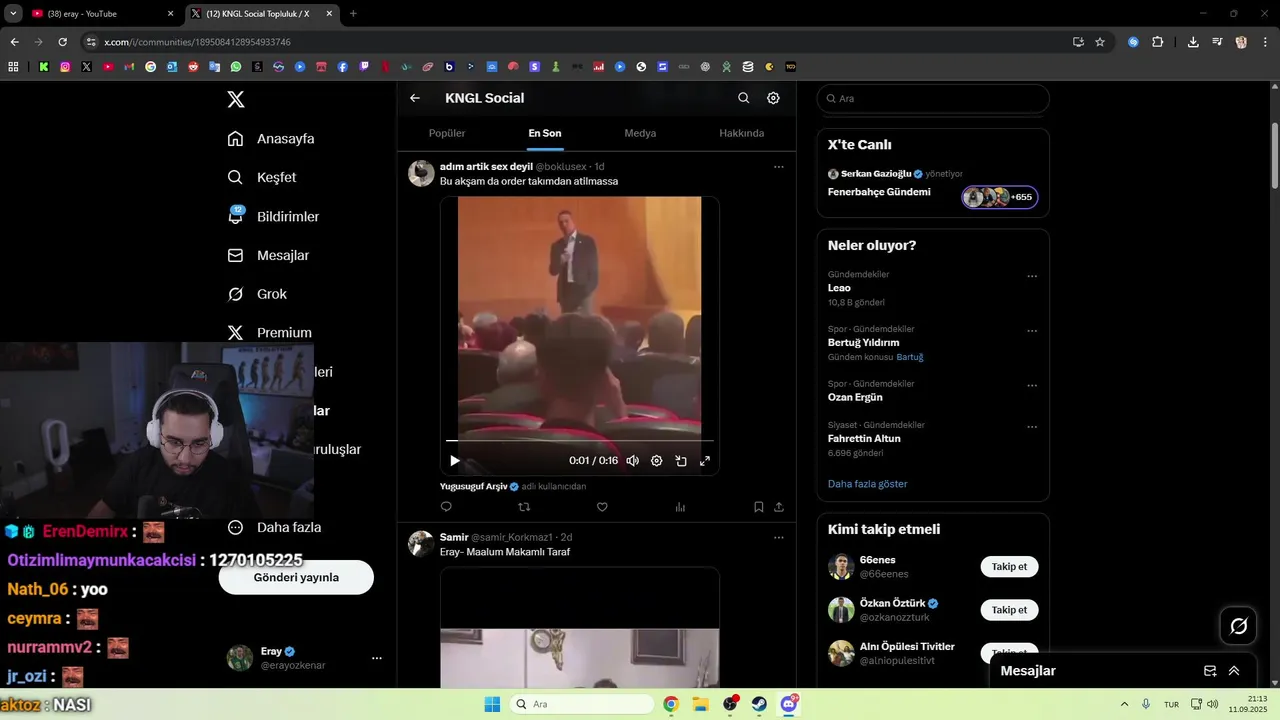Expand the Daha fazla menu

pos(274,527)
